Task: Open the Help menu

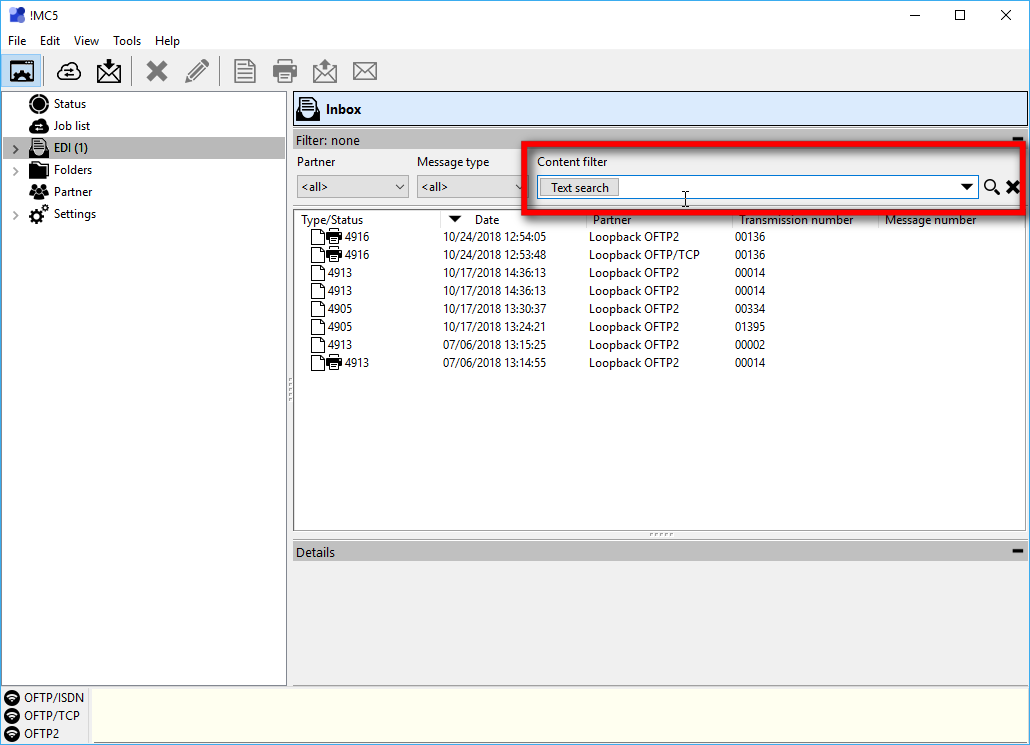Action: coord(168,41)
